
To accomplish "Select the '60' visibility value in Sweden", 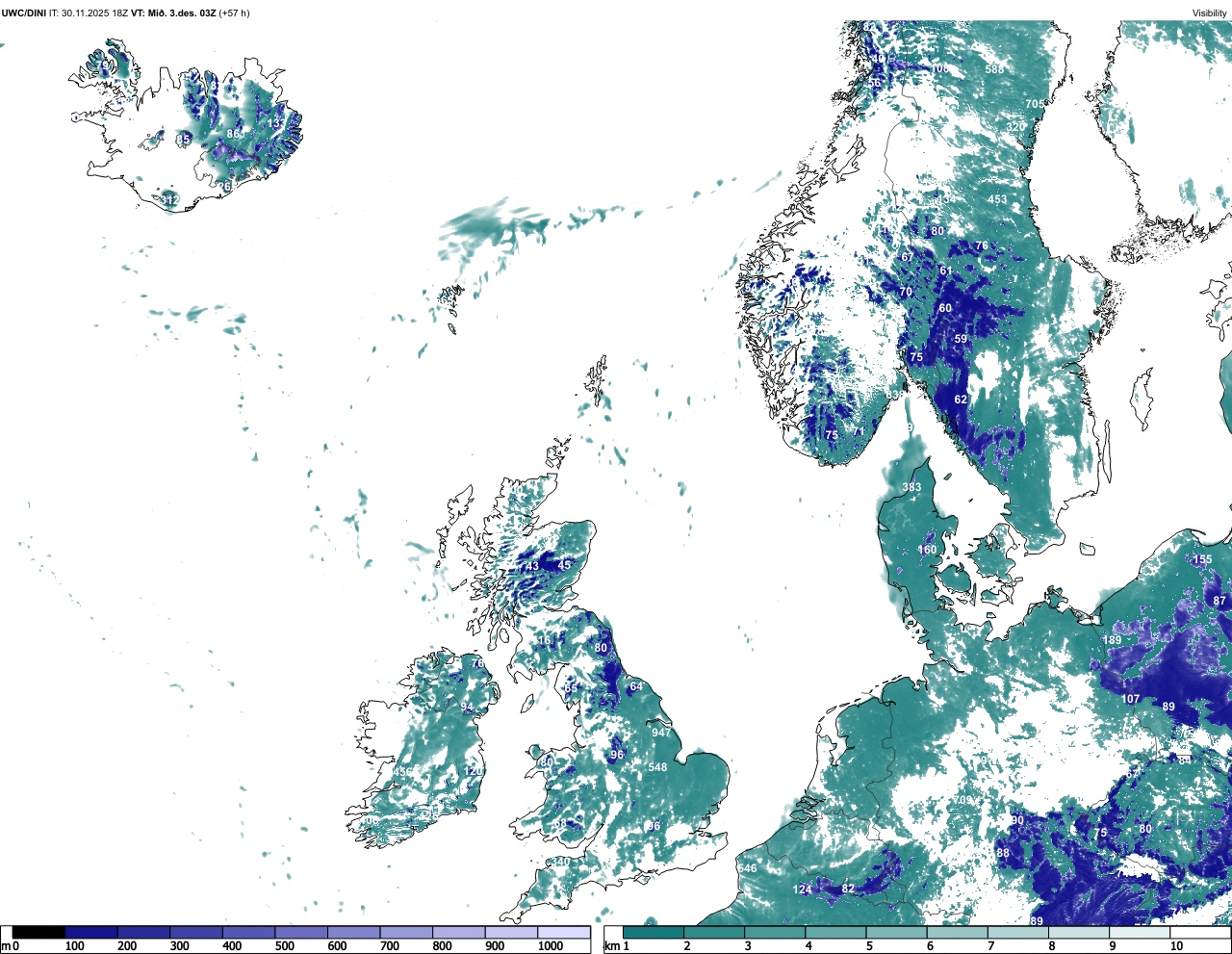I will coord(945,308).
